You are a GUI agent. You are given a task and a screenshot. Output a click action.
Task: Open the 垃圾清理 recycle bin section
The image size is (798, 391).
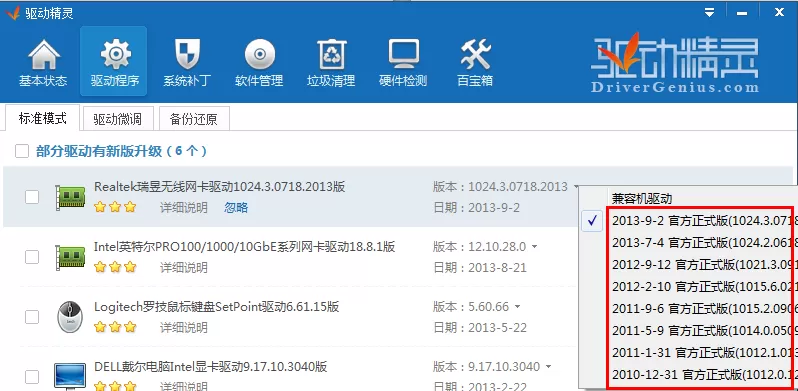point(331,62)
